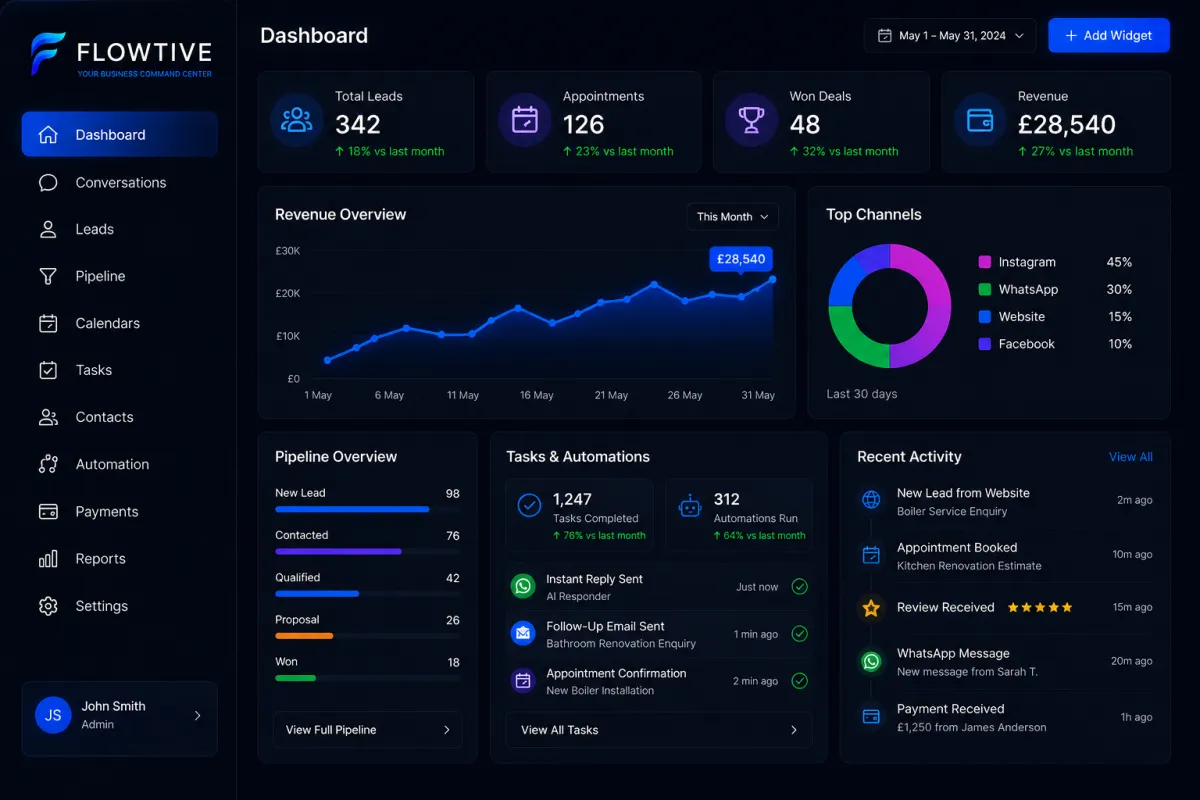Click the £28,540 data point on revenue chart
This screenshot has height=800, width=1200.
(x=772, y=280)
